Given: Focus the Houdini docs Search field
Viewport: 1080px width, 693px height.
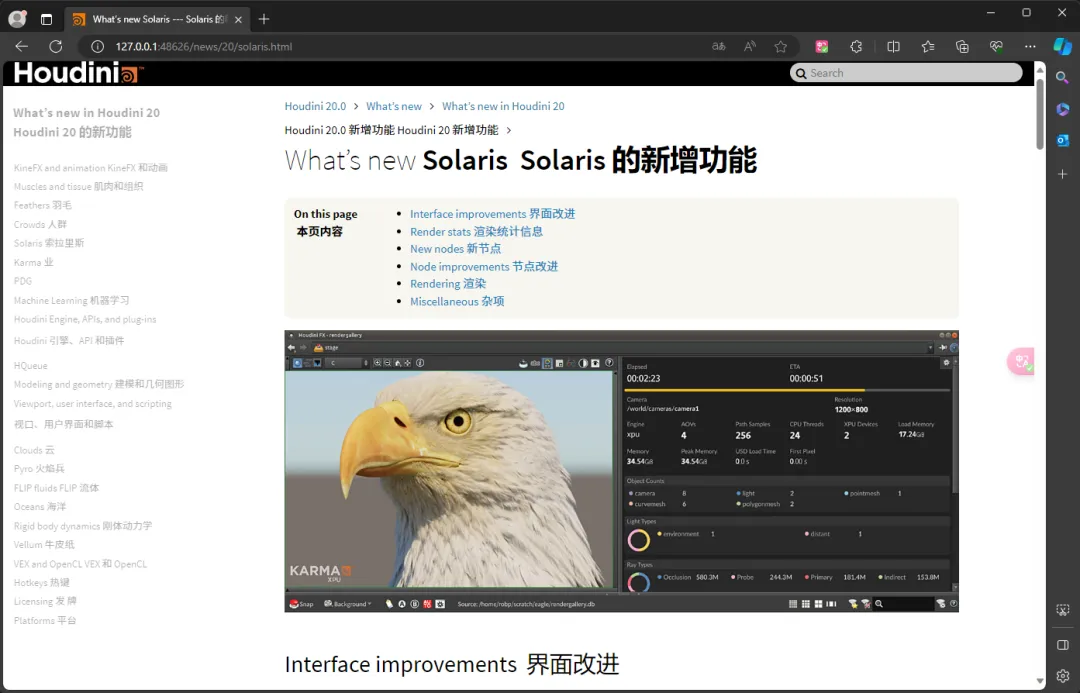Looking at the screenshot, I should coord(906,73).
